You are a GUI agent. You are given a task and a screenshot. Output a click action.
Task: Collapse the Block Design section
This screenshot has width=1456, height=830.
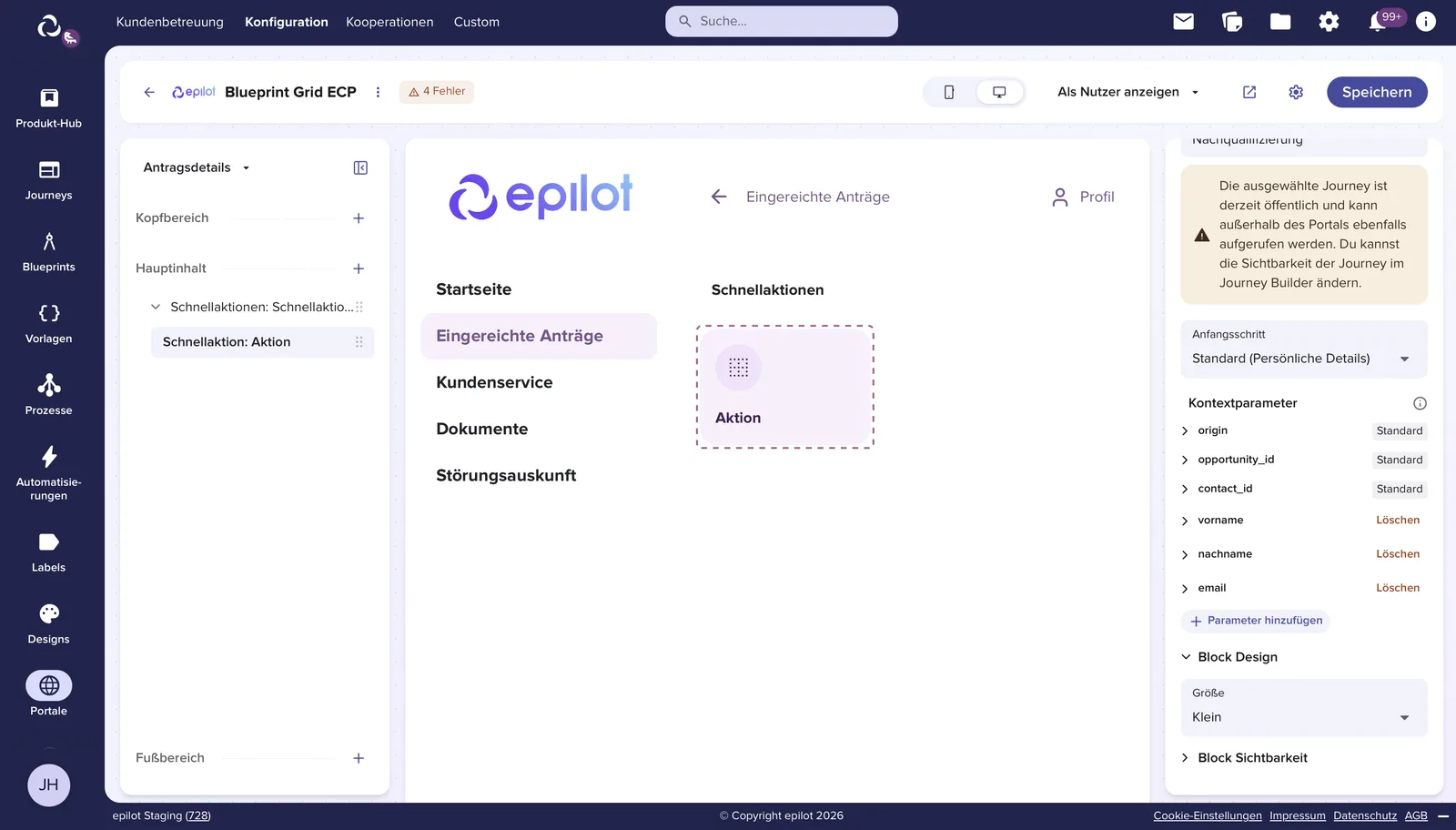(1186, 657)
